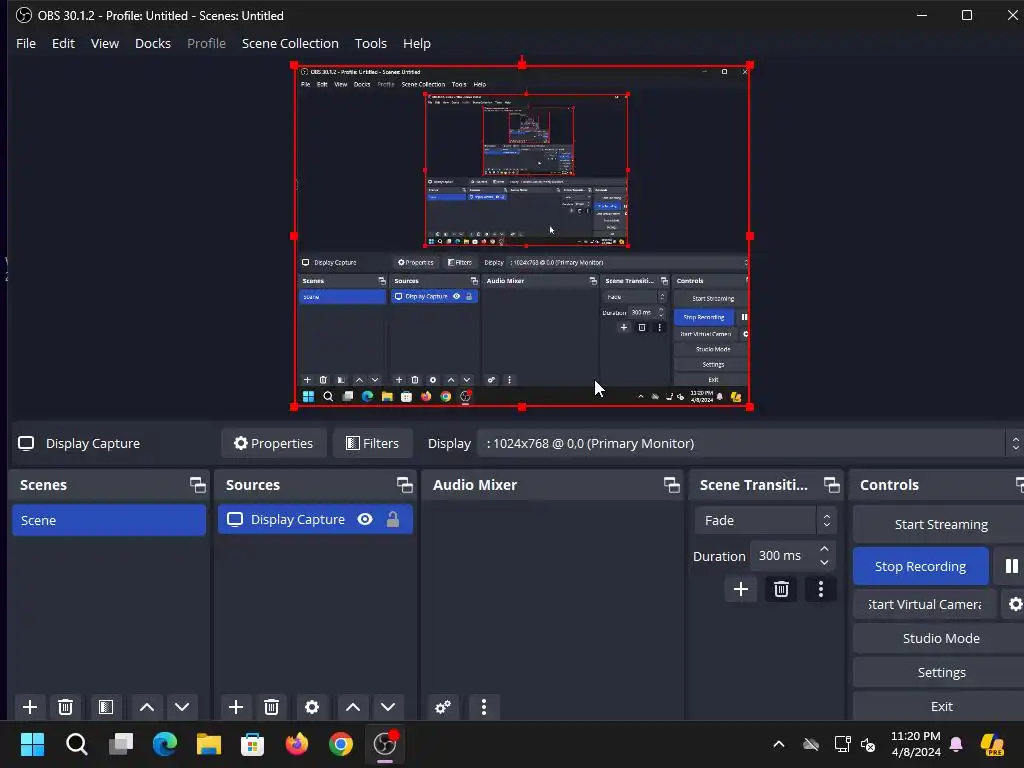1024x768 pixels.
Task: Add a scene transition with plus icon
Action: [741, 589]
